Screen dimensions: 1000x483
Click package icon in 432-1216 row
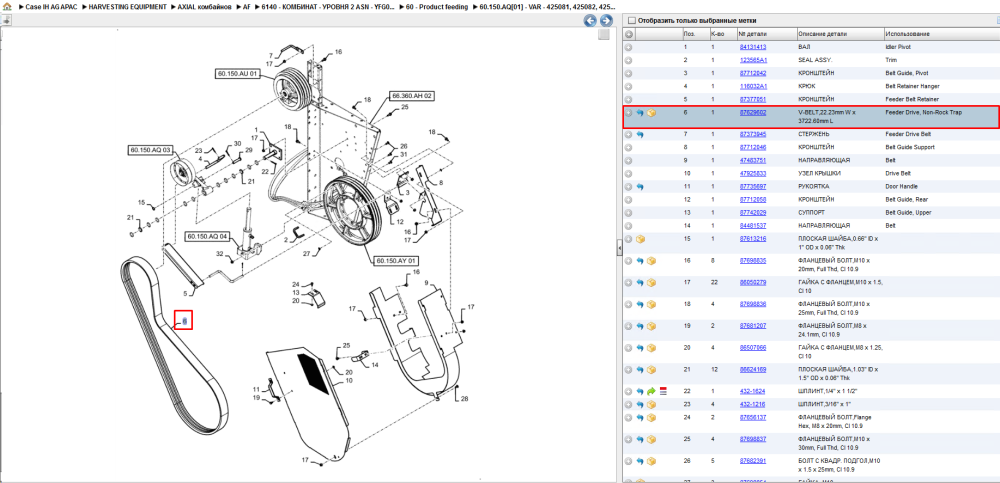(651, 404)
